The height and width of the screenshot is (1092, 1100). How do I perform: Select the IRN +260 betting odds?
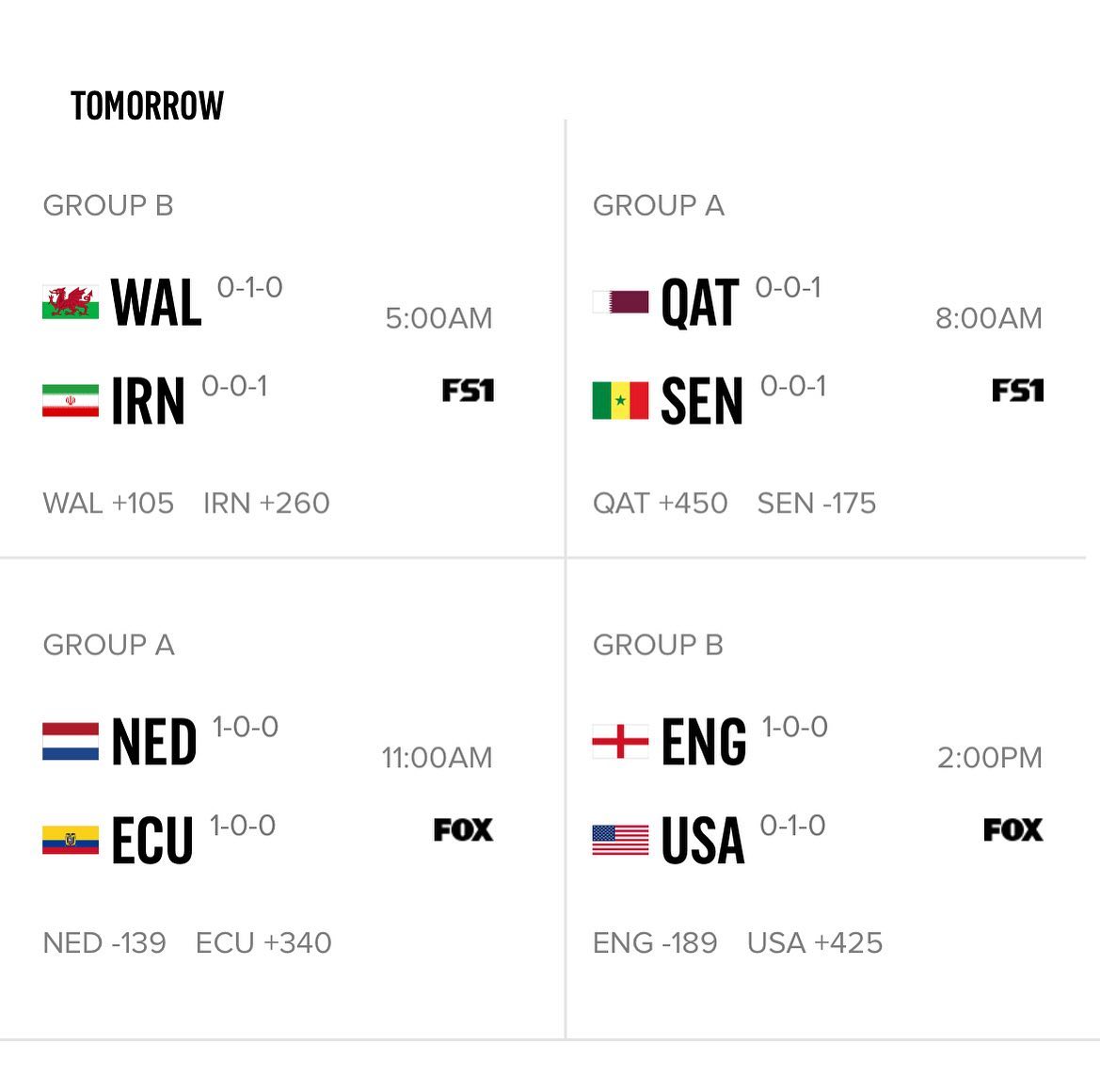(266, 504)
